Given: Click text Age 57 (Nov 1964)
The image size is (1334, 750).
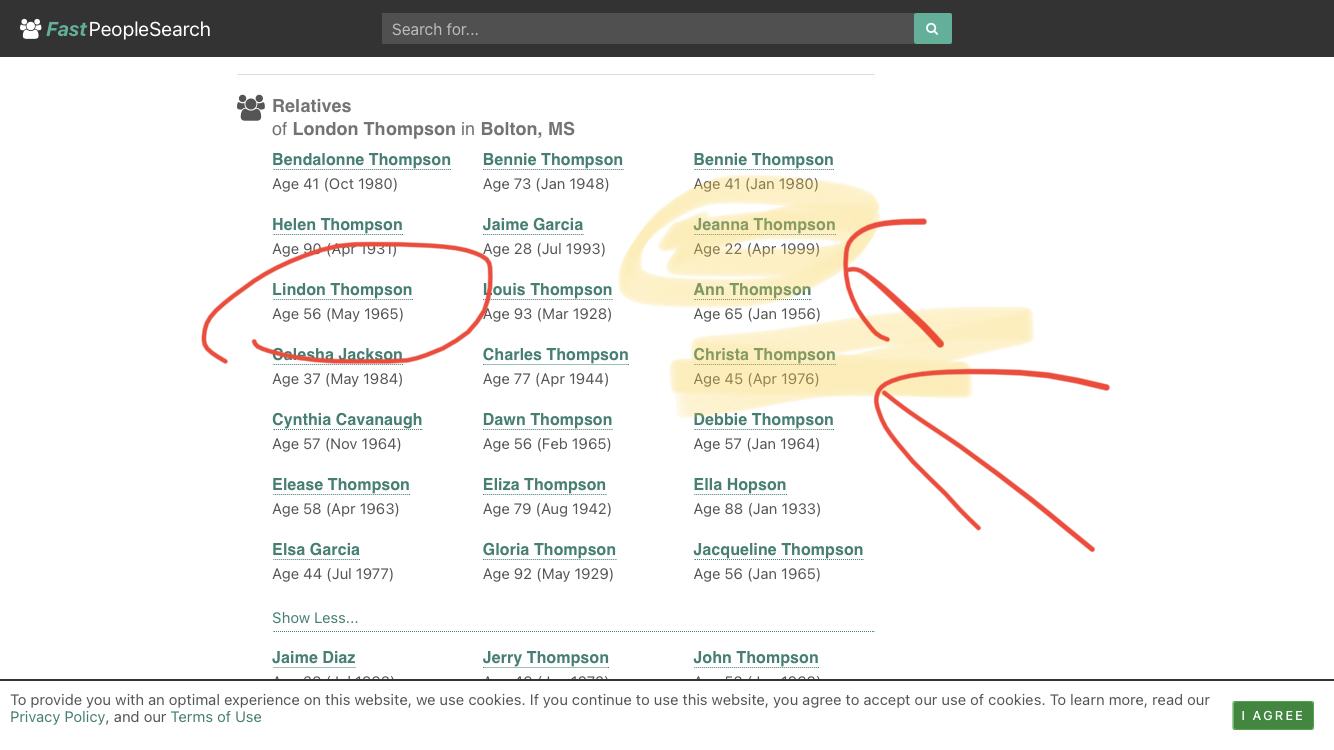Looking at the screenshot, I should (337, 444).
